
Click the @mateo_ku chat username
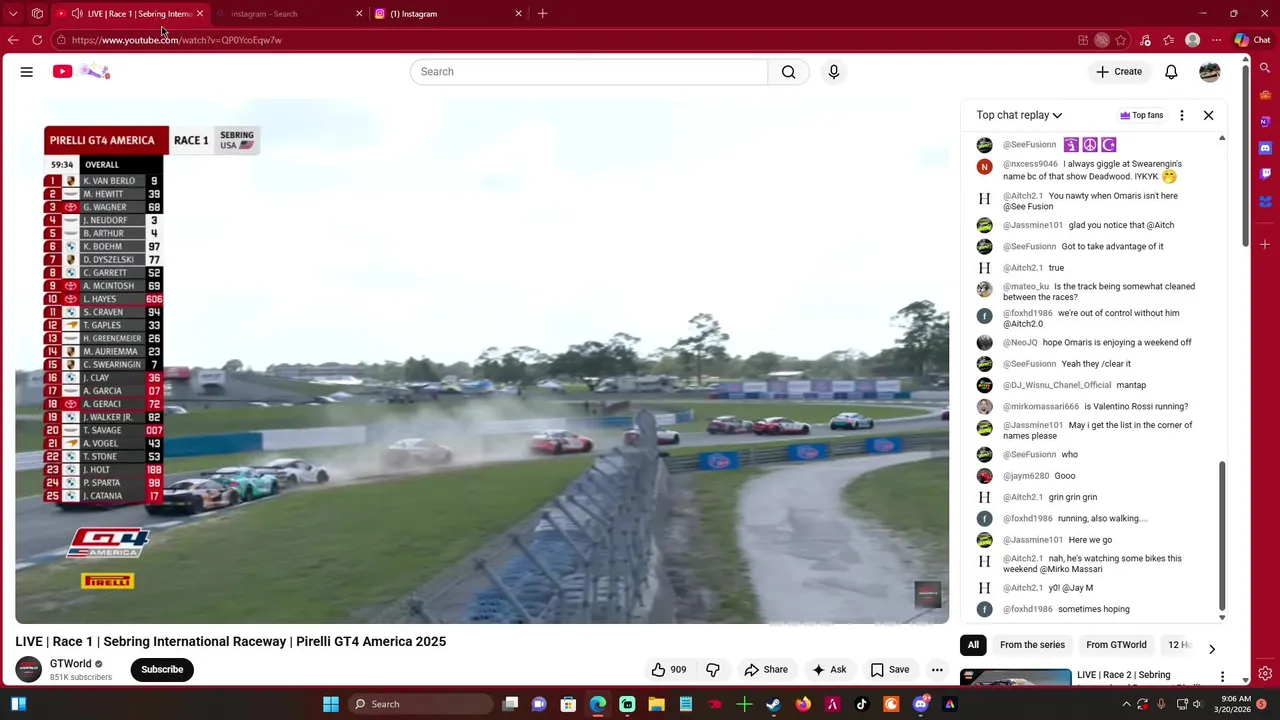coord(1026,287)
